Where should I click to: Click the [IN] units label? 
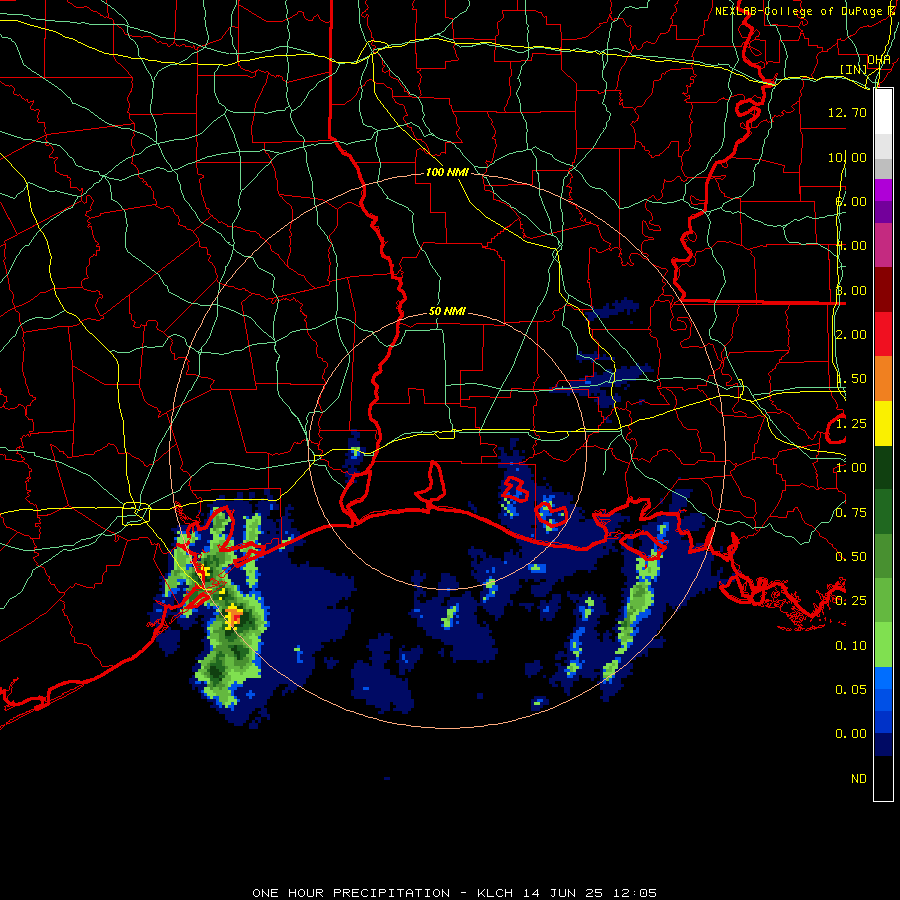(854, 70)
